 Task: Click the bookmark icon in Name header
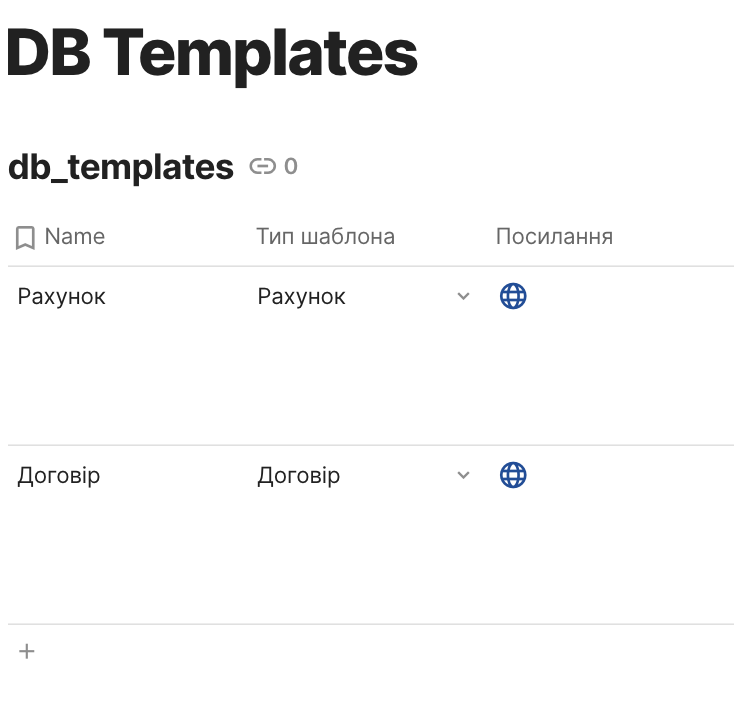click(x=26, y=237)
